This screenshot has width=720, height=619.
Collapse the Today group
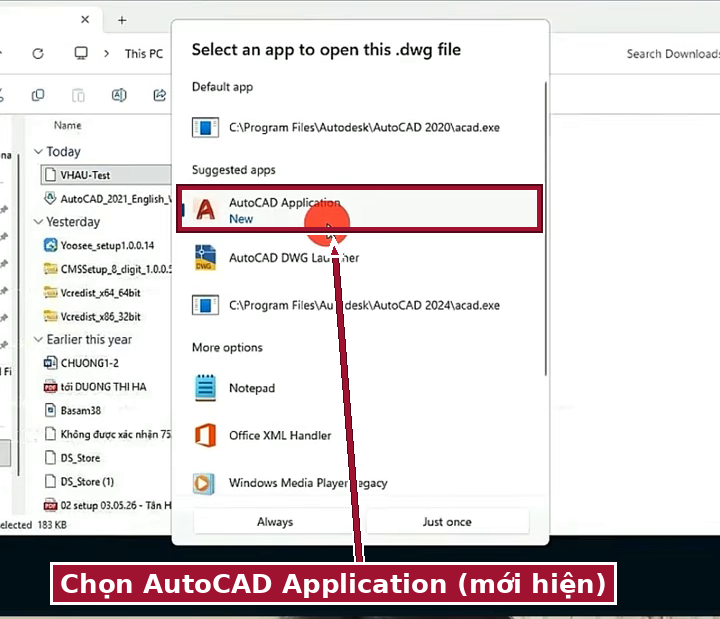39,152
